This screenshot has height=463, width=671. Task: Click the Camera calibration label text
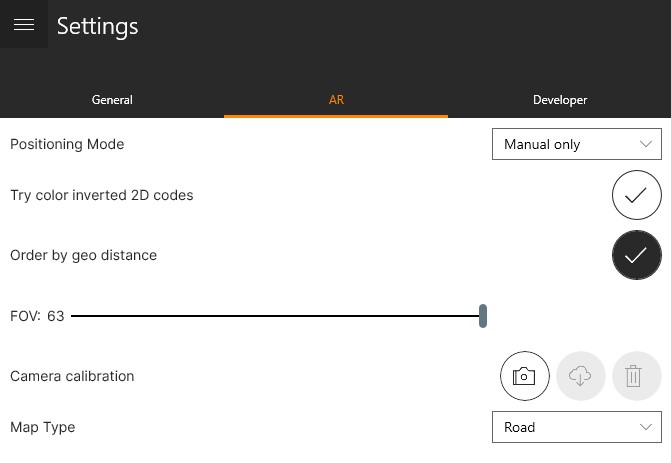[72, 376]
